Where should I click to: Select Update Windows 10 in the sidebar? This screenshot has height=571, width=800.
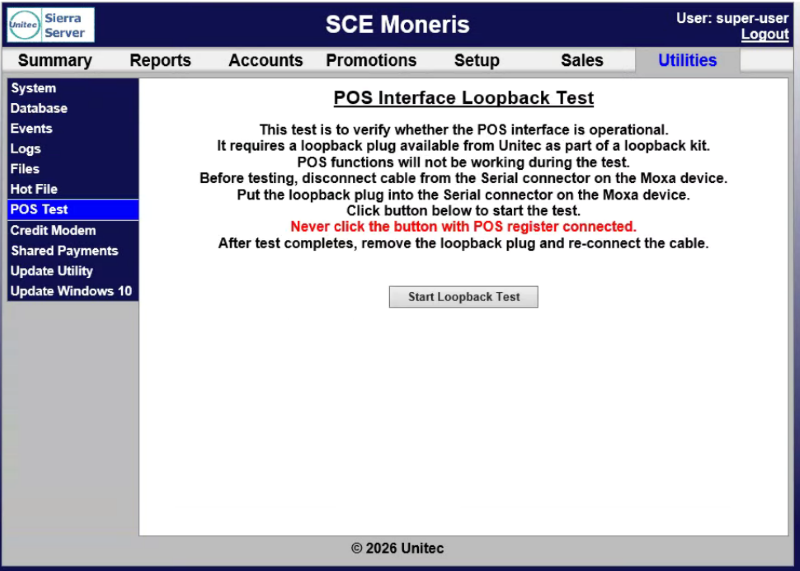(73, 291)
